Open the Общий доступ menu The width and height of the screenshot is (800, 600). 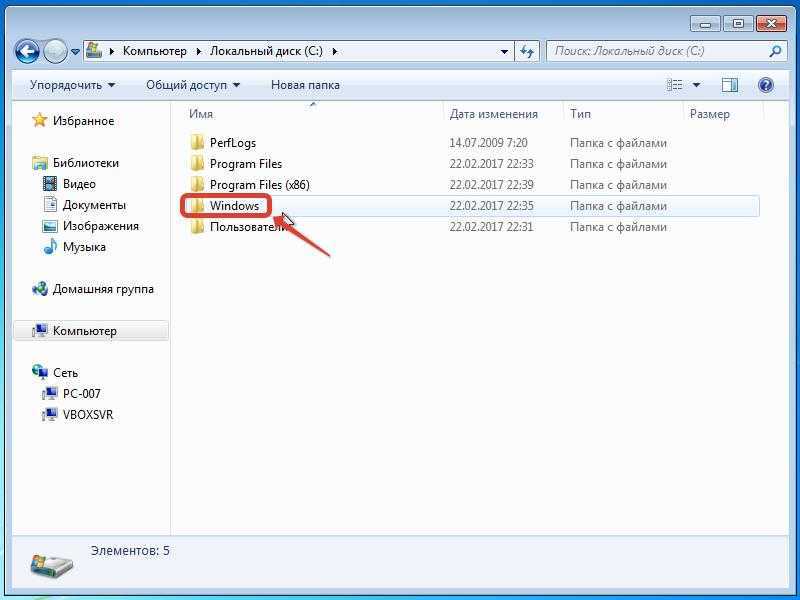(193, 85)
